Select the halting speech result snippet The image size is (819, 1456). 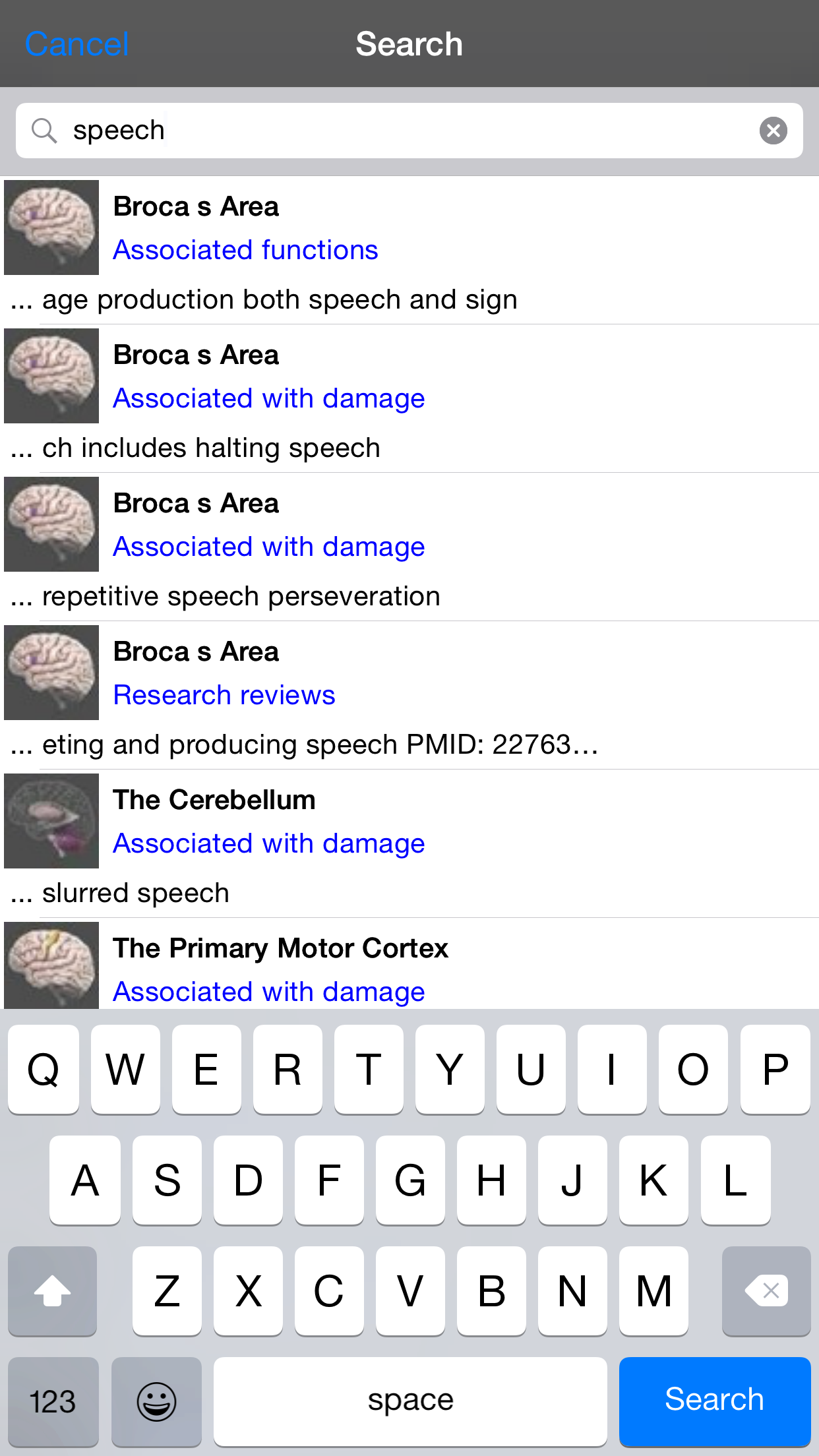(x=211, y=448)
